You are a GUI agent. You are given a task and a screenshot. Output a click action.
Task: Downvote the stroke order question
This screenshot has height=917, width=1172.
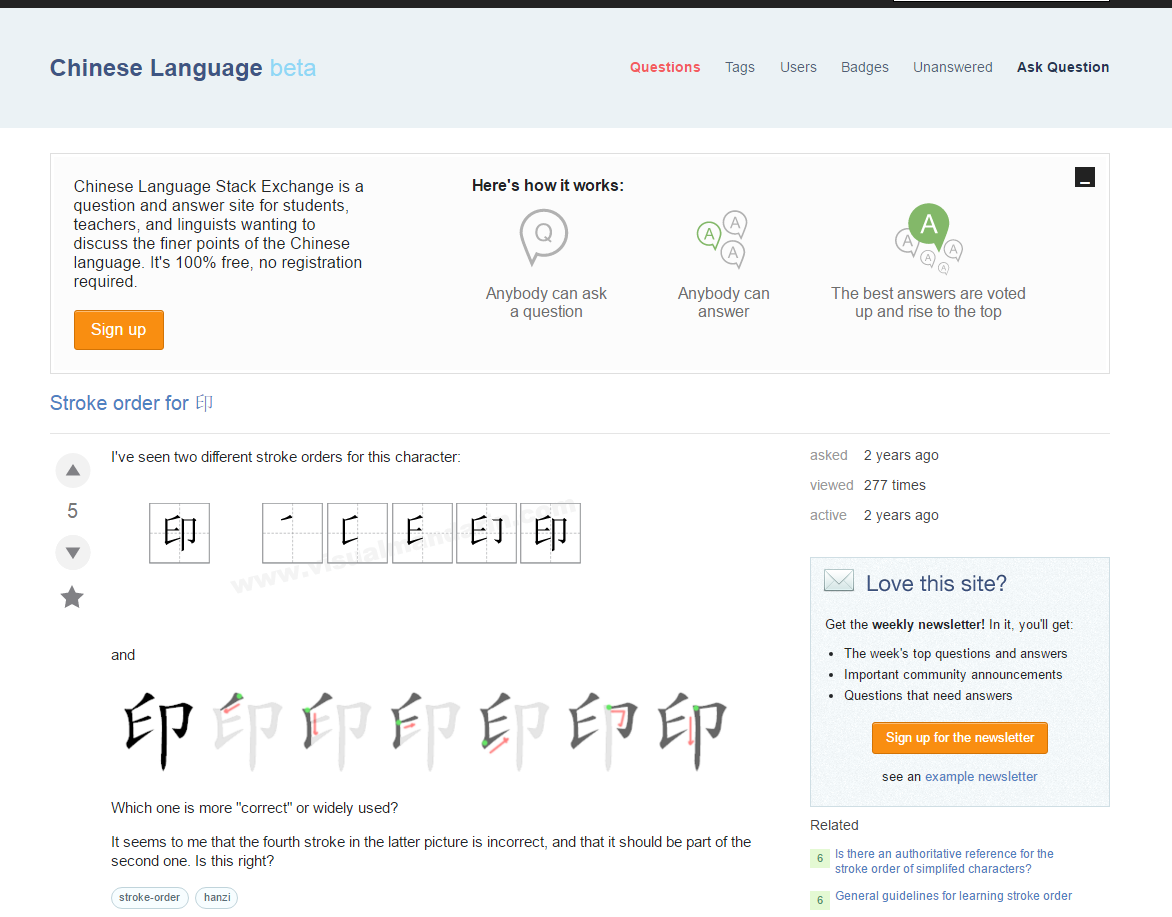click(72, 552)
